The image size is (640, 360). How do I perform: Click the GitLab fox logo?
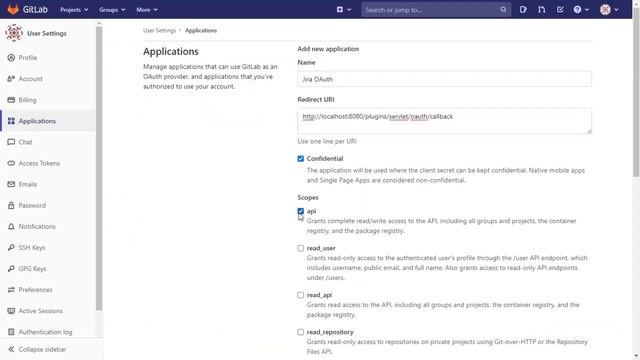click(x=13, y=9)
